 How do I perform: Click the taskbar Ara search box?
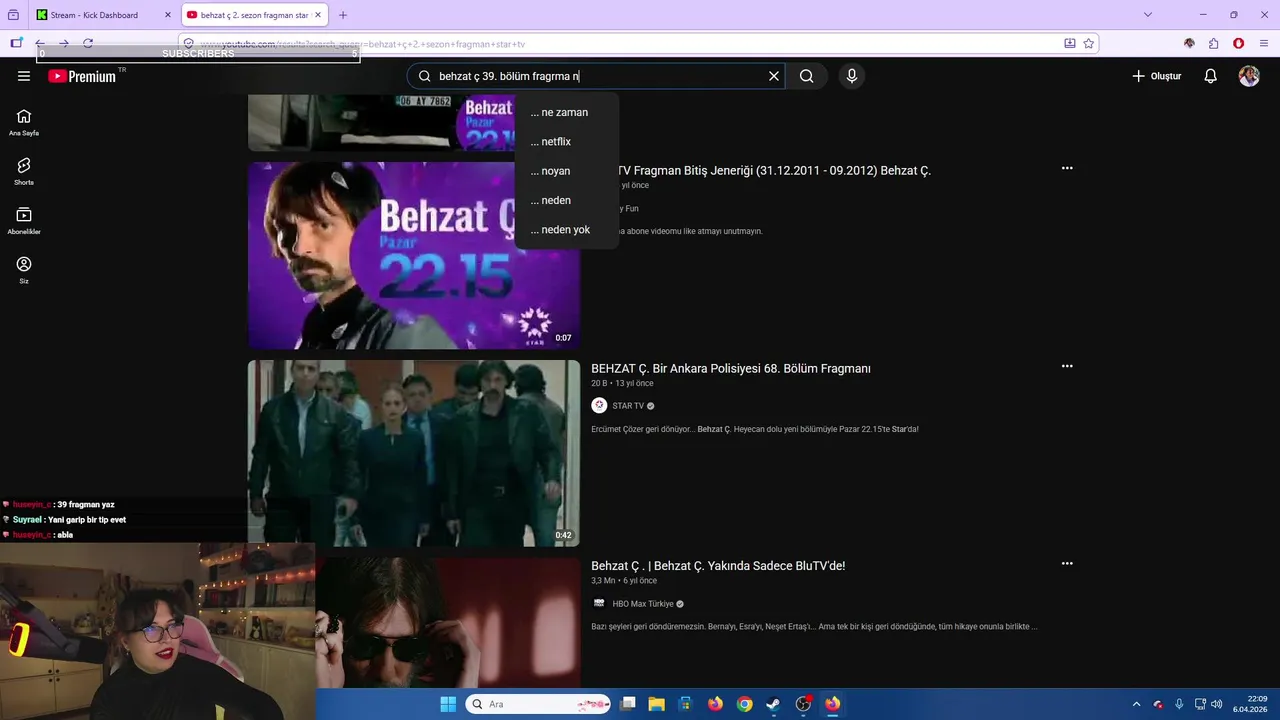pos(538,704)
